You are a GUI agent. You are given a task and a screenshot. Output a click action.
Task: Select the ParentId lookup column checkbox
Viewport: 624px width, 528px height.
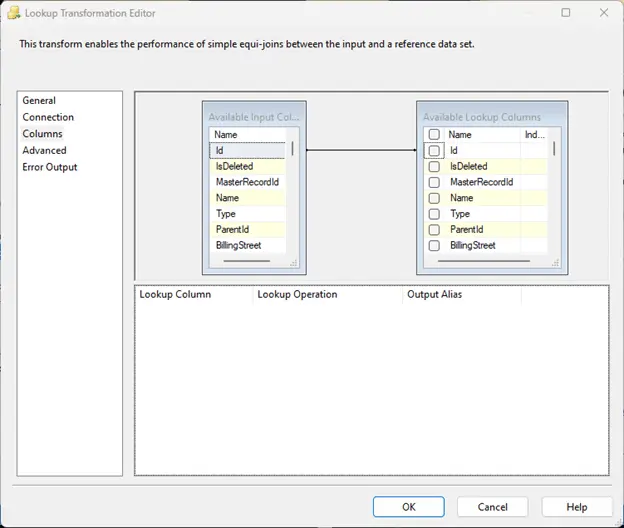[434, 230]
